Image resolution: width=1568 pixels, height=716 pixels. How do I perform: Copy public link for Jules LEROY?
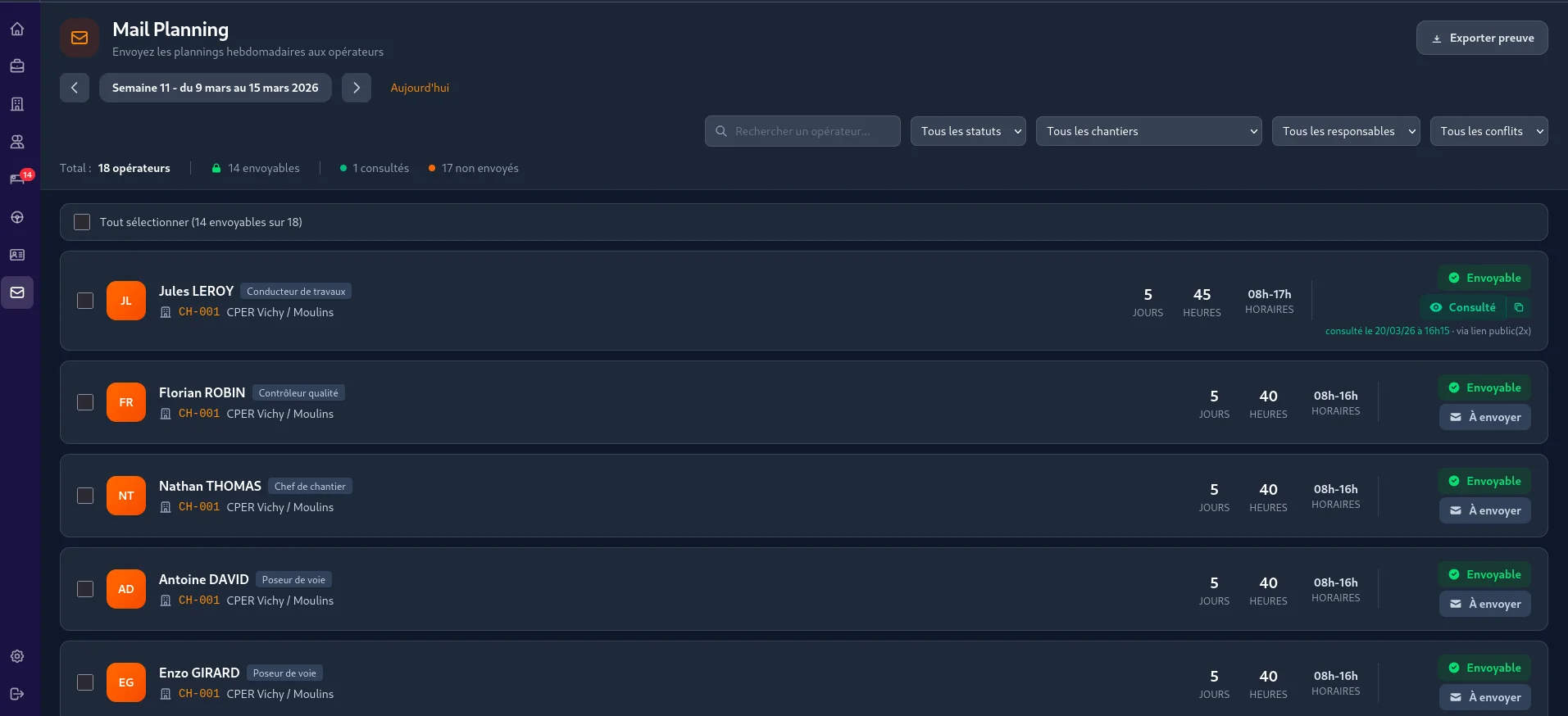(x=1518, y=307)
